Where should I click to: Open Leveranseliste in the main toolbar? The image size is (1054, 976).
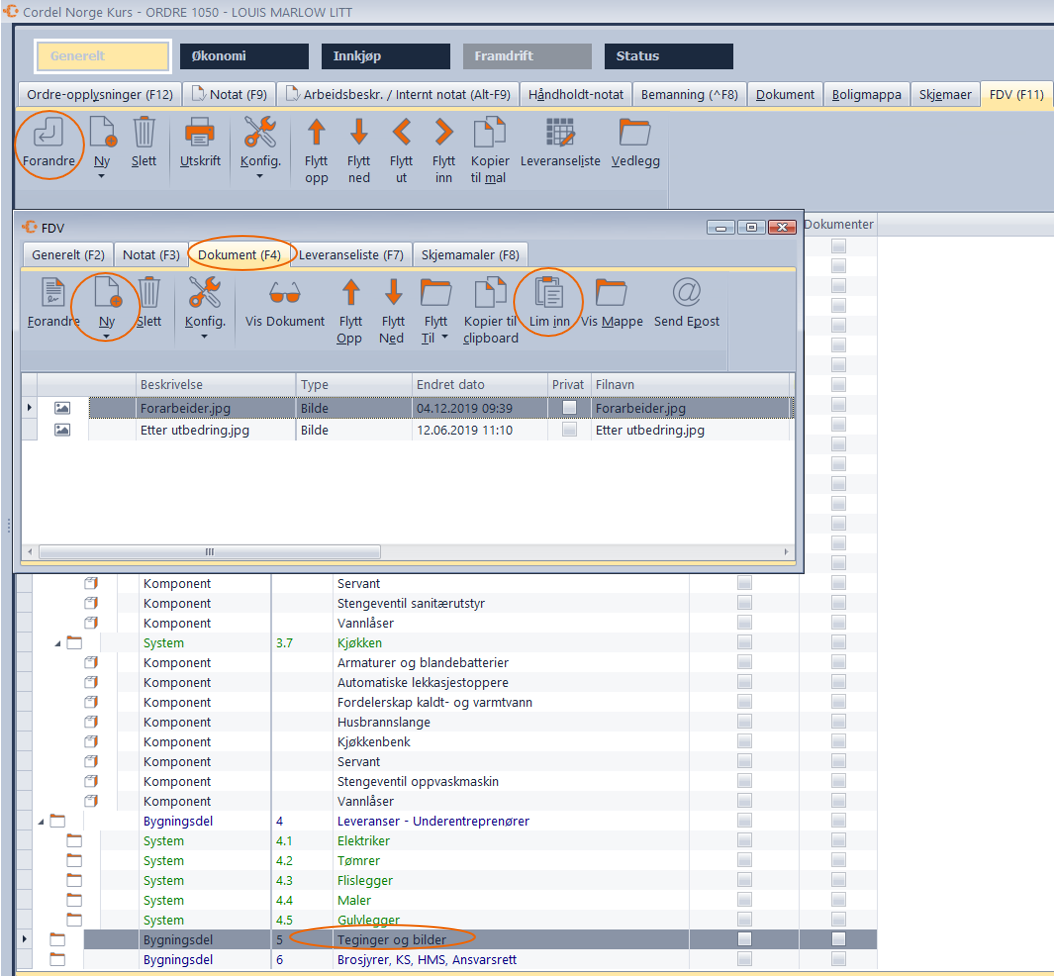(x=560, y=133)
